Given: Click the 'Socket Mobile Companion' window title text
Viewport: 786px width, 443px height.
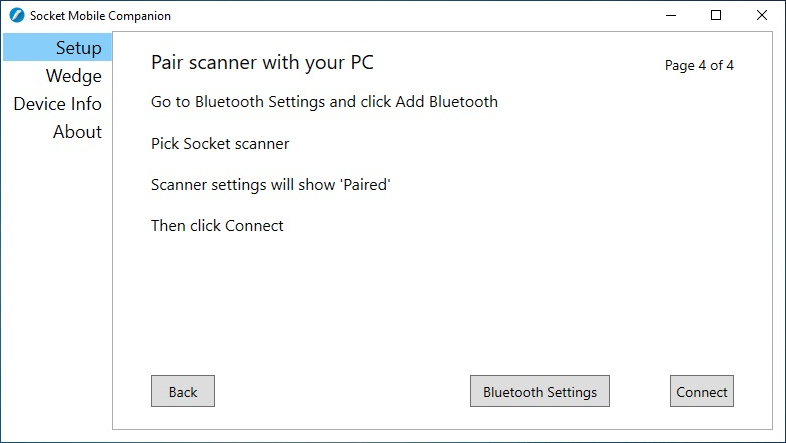Looking at the screenshot, I should coord(100,16).
